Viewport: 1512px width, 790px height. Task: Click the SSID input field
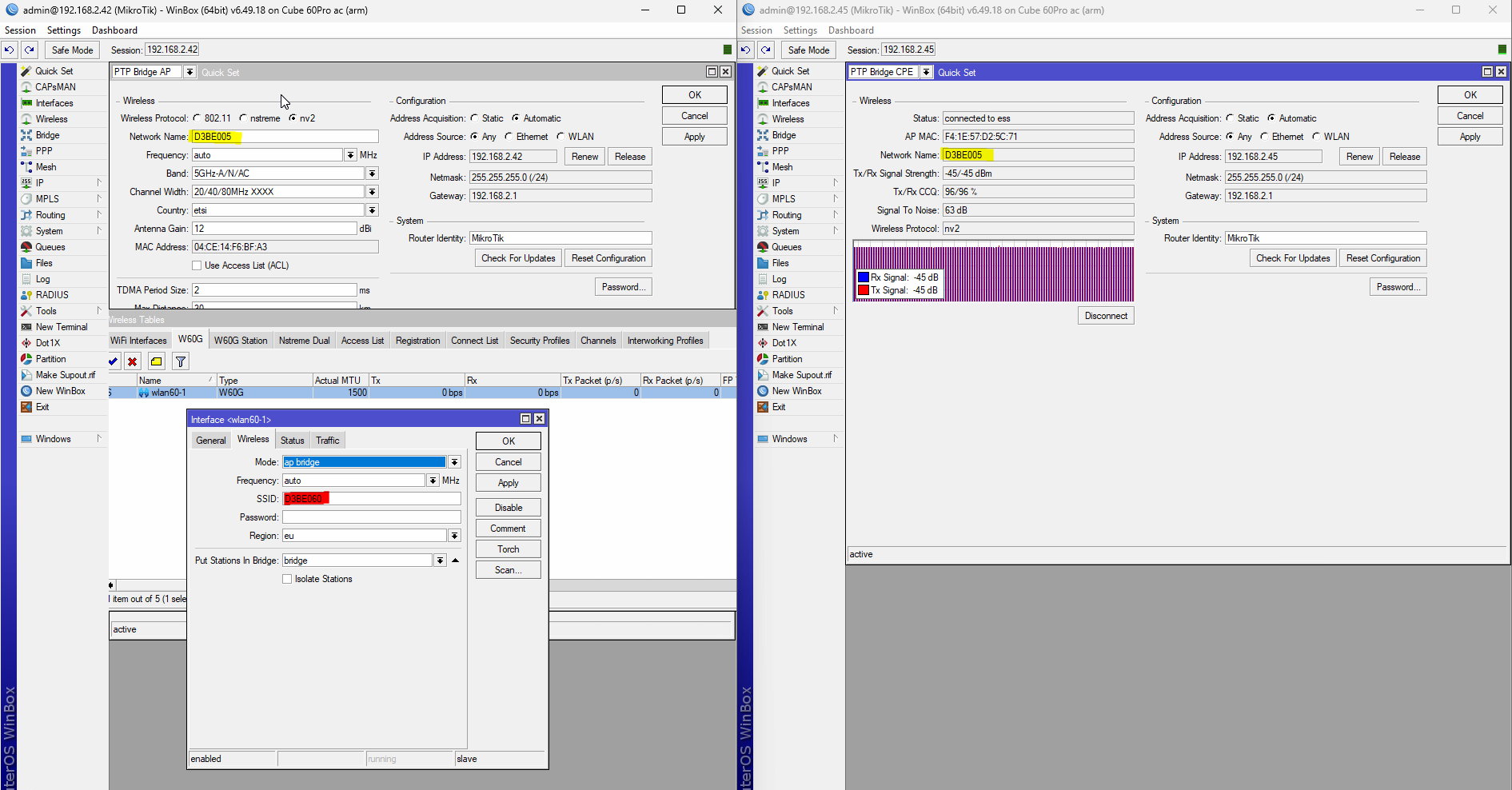tap(372, 499)
